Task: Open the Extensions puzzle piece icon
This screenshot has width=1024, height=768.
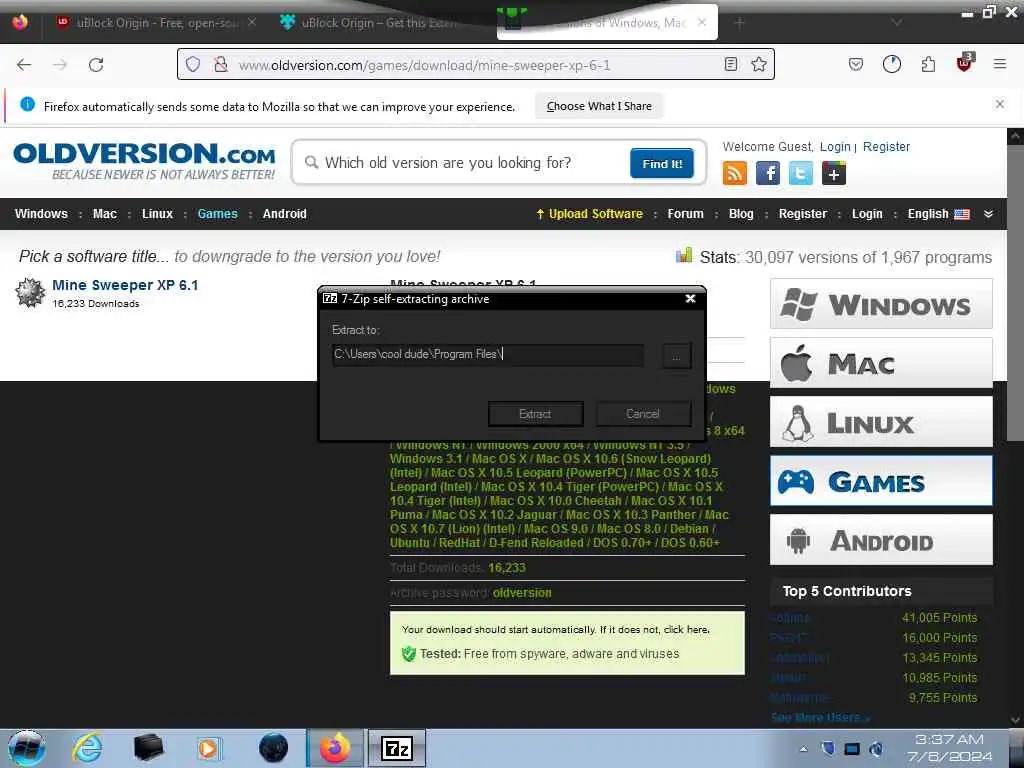Action: 928,64
